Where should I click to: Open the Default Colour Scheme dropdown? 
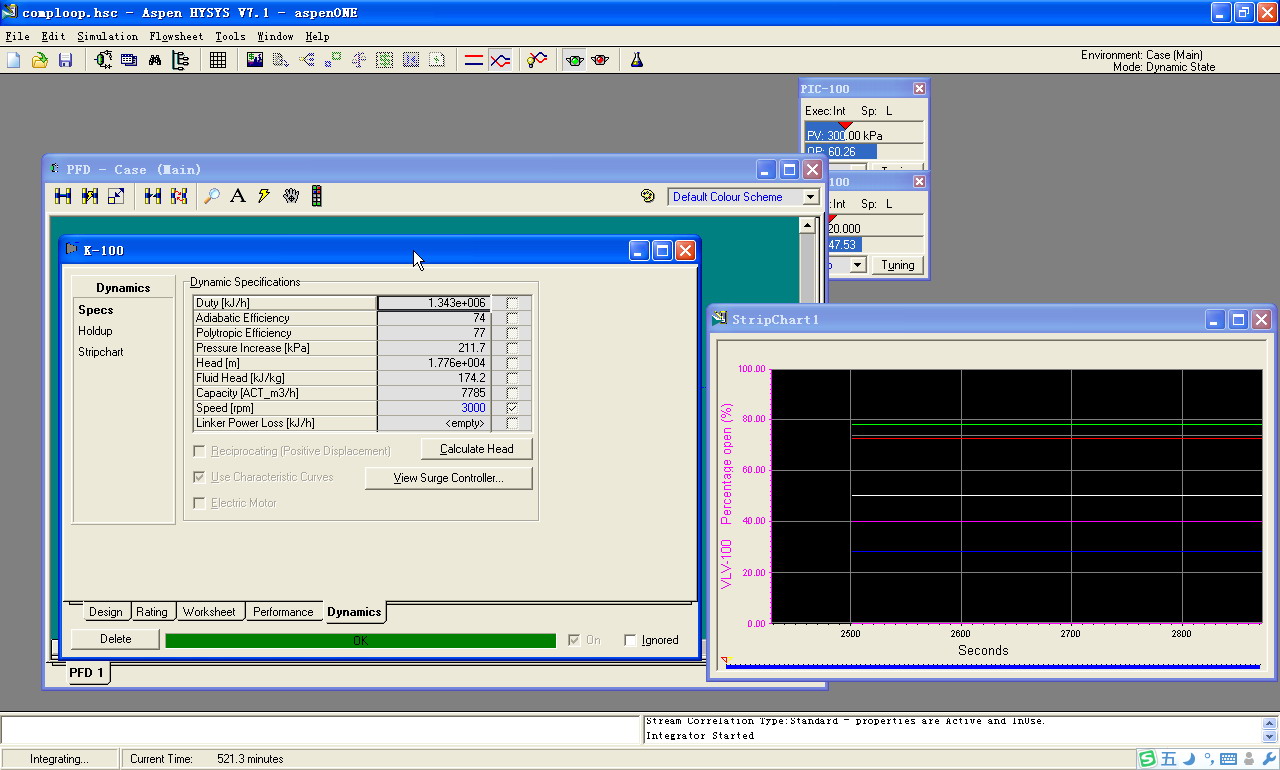(x=811, y=197)
